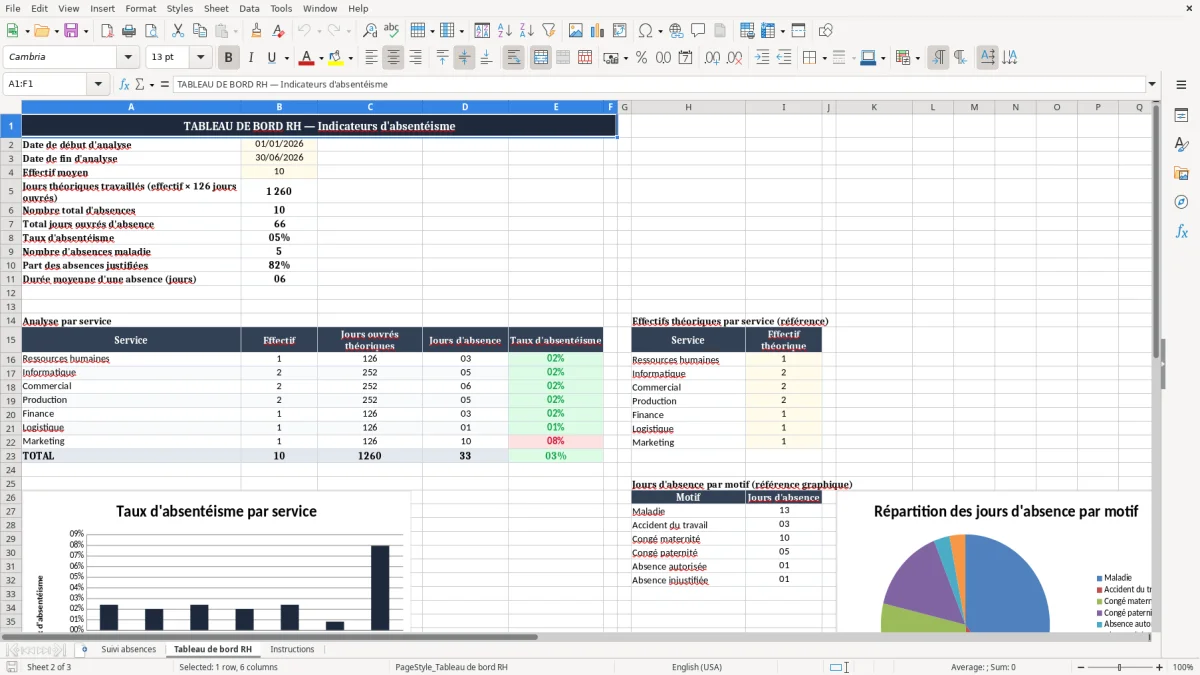Click the Save document icon
Image resolution: width=1200 pixels, height=675 pixels.
coord(71,31)
